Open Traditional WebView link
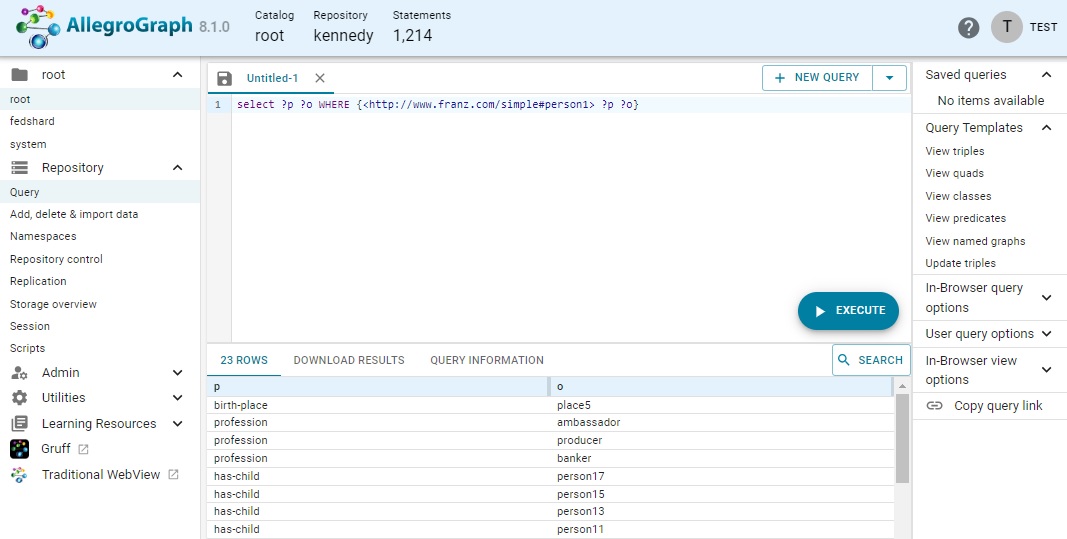 100,475
